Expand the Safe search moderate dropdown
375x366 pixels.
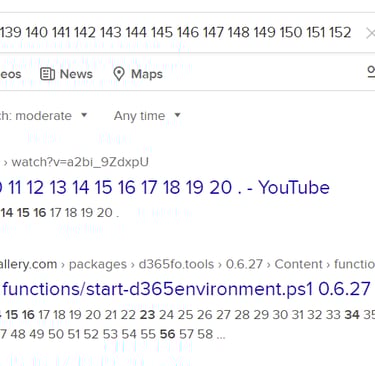point(43,116)
